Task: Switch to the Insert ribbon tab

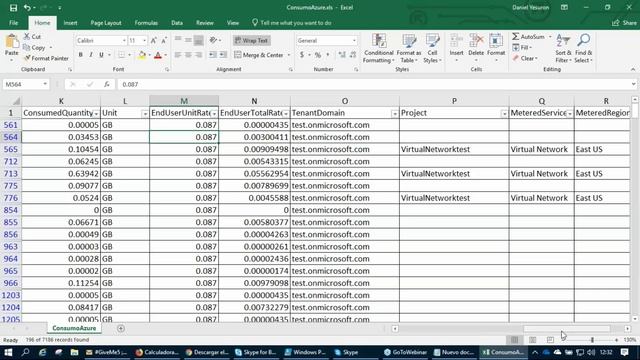Action: point(70,23)
